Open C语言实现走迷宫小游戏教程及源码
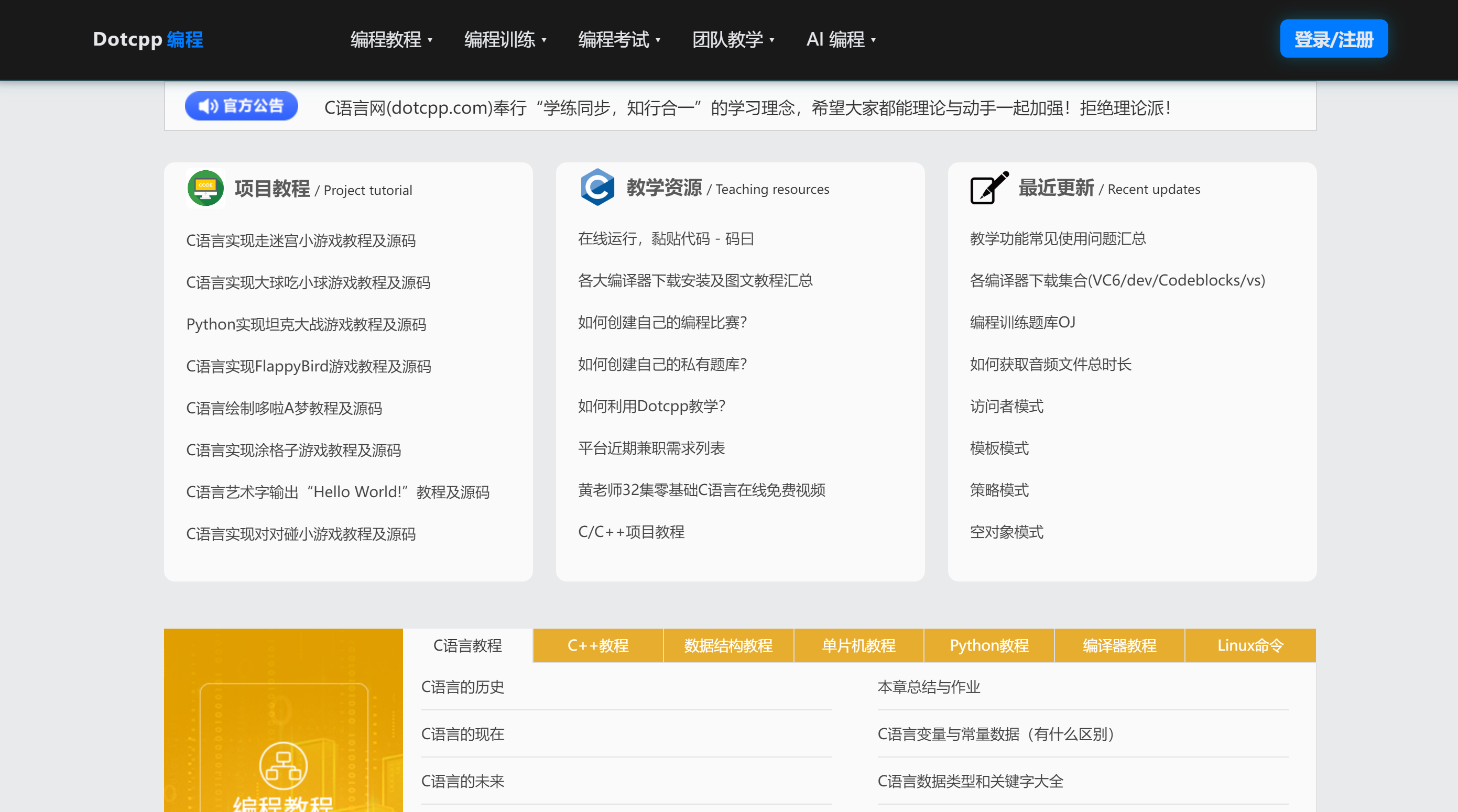Screen dimensions: 1458x812 [x=300, y=240]
